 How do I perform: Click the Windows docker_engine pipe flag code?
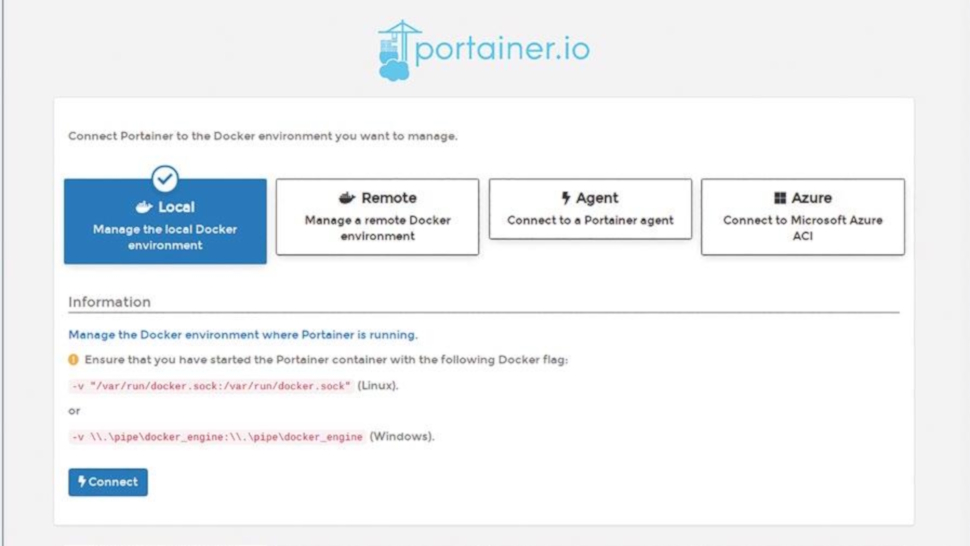point(217,437)
